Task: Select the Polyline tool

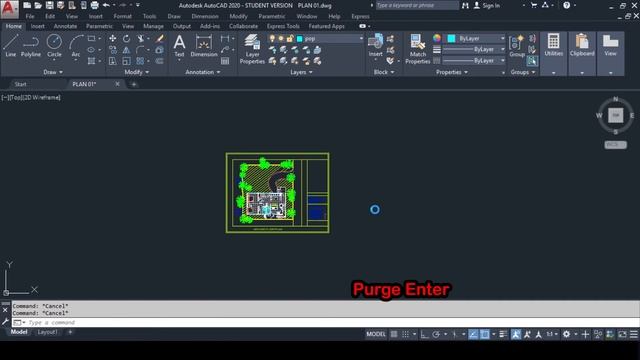Action: click(31, 45)
